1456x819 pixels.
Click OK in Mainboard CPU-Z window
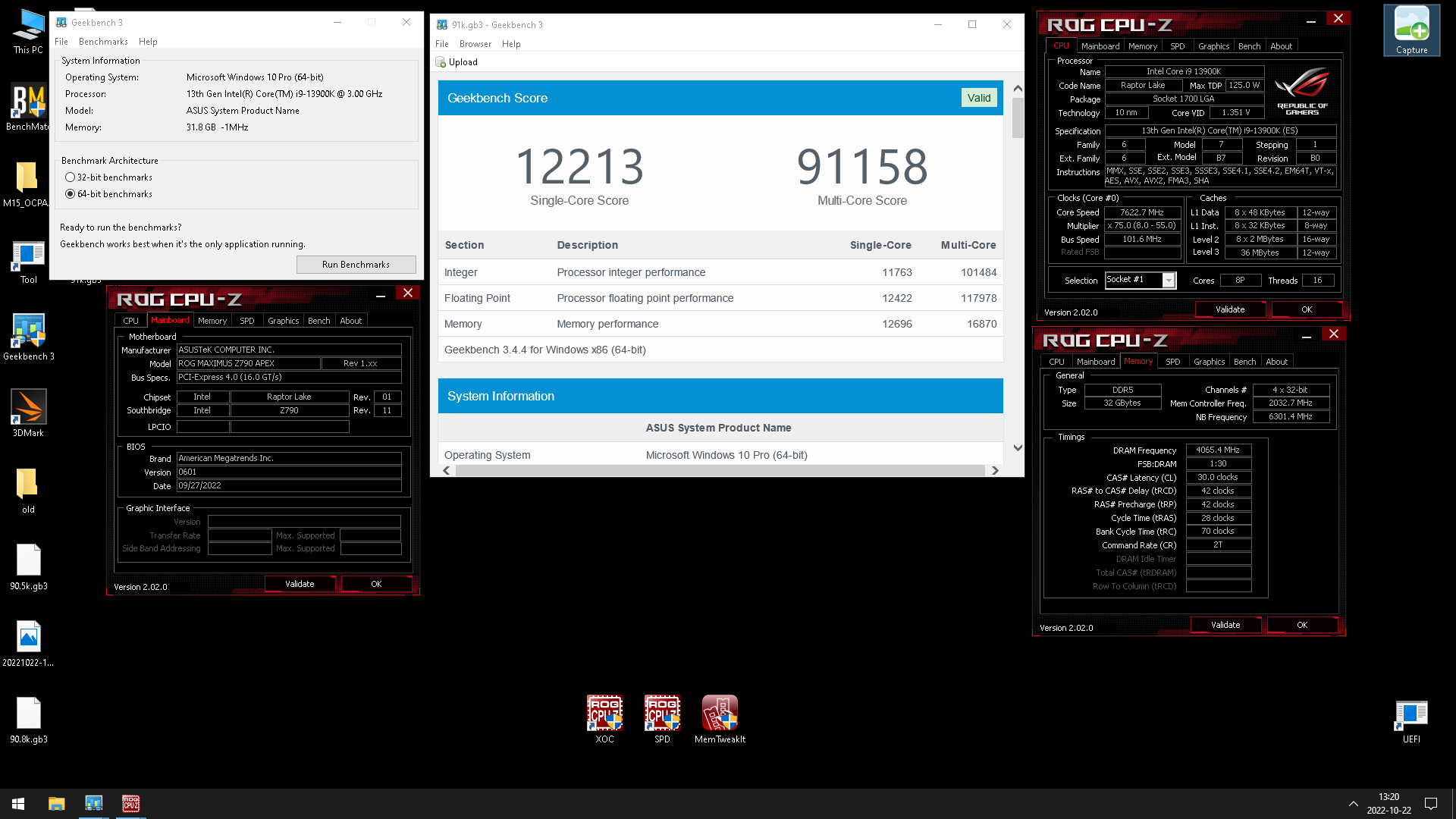tap(376, 584)
